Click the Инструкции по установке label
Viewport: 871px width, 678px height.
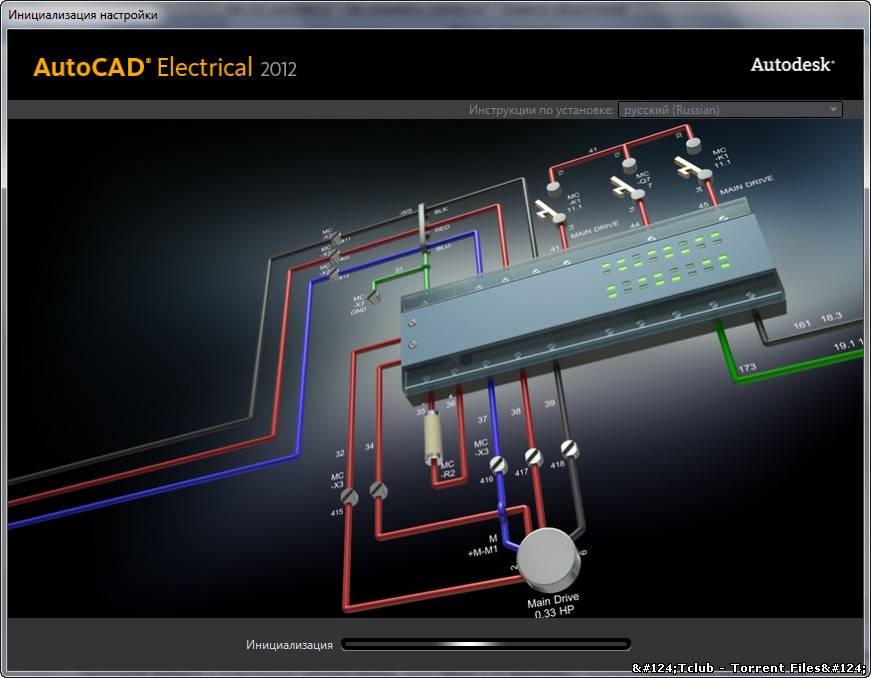(540, 110)
